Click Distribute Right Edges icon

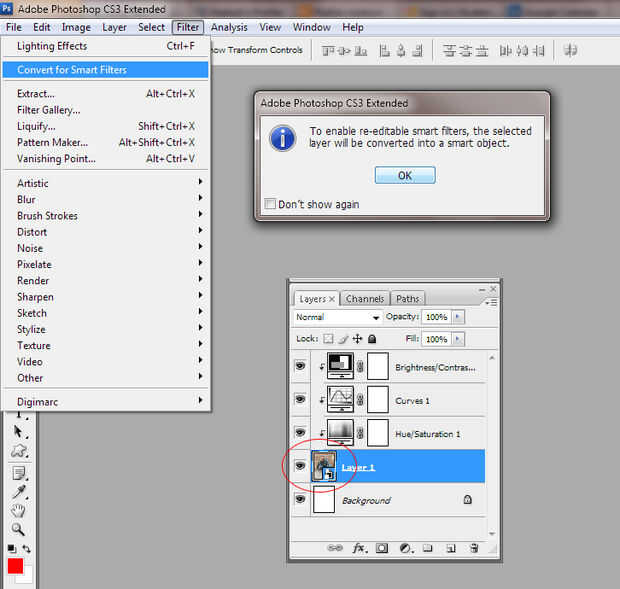[x=538, y=51]
